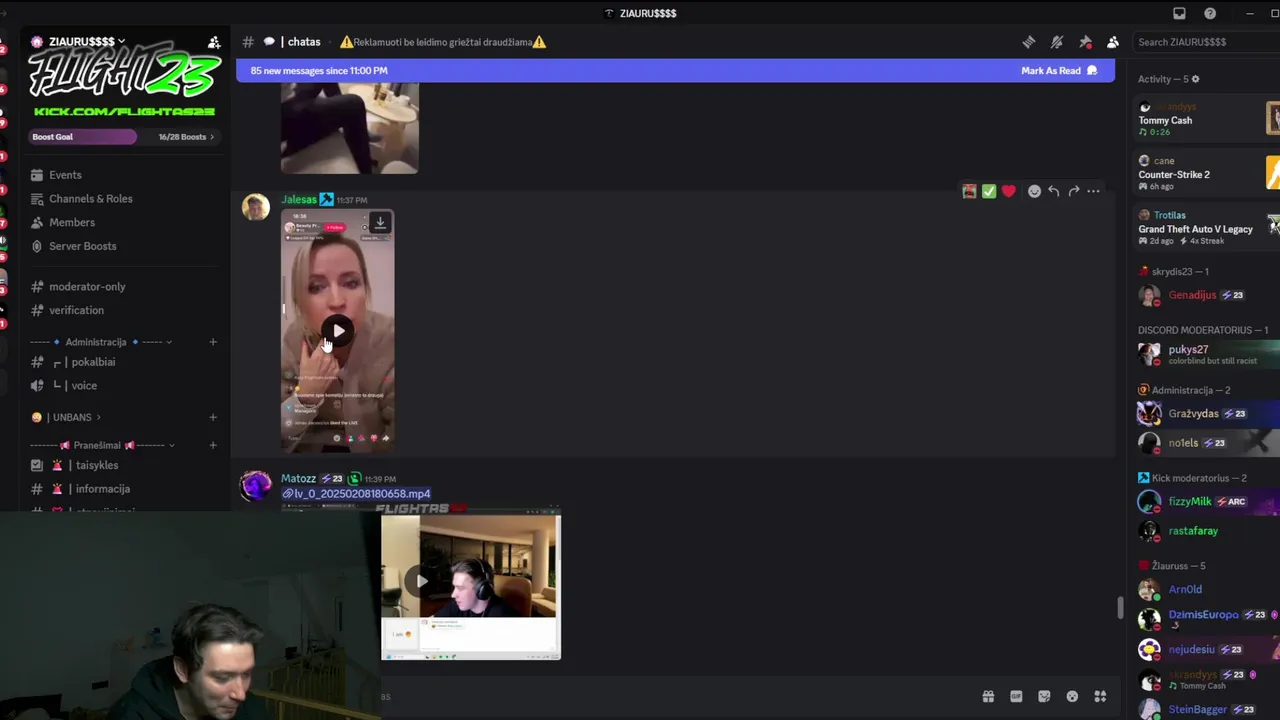Click the Search ZIAURU$$$$ field
This screenshot has width=1280, height=720.
(x=1205, y=42)
